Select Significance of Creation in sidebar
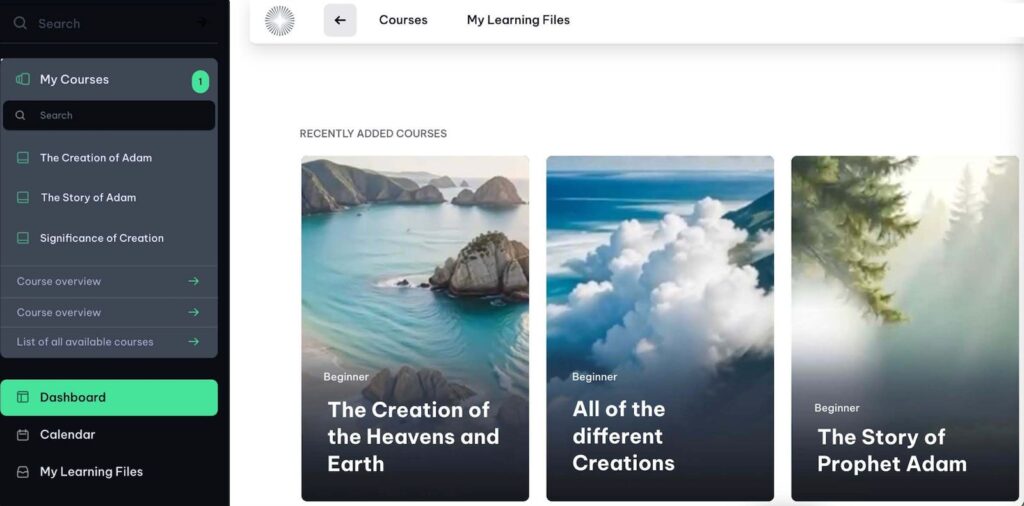This screenshot has width=1024, height=506. pos(102,238)
